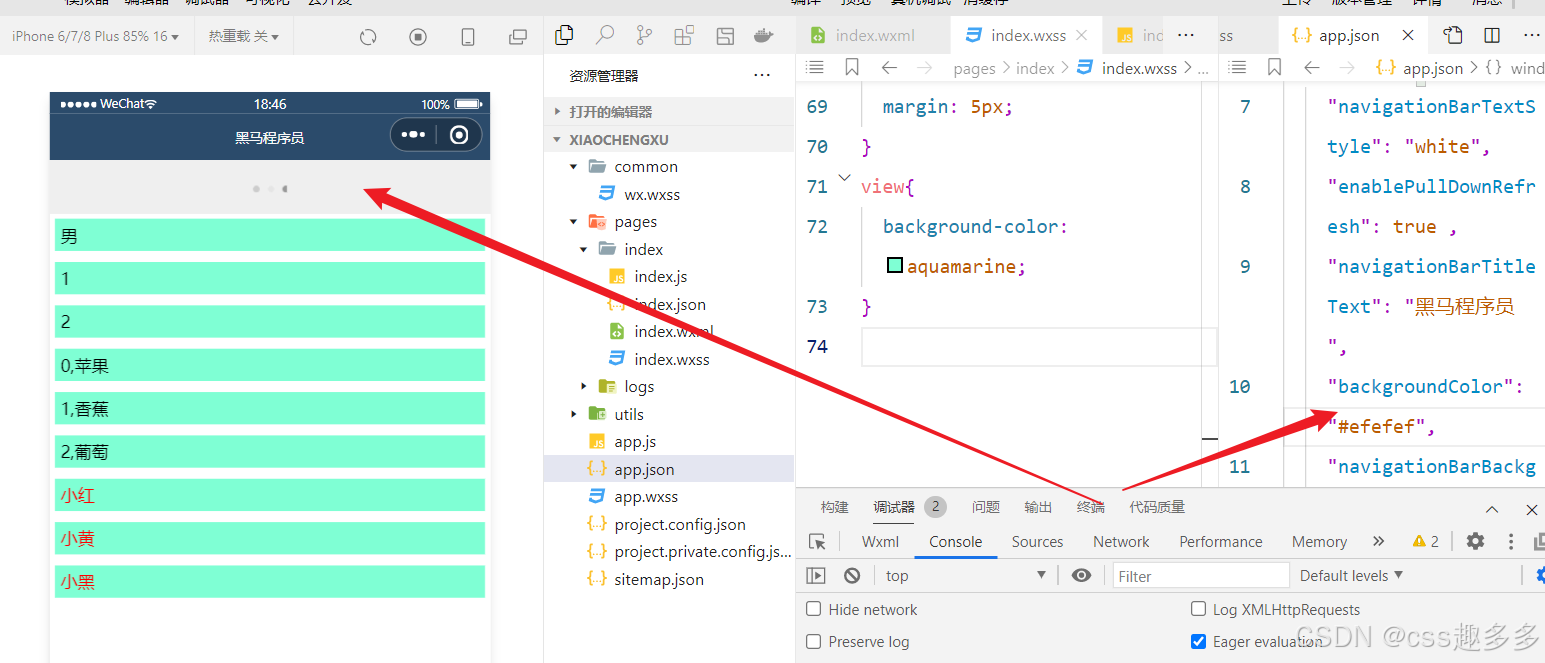Click the back arrow in index.wxss breadcrumb bar
This screenshot has width=1545, height=663.
click(x=888, y=68)
